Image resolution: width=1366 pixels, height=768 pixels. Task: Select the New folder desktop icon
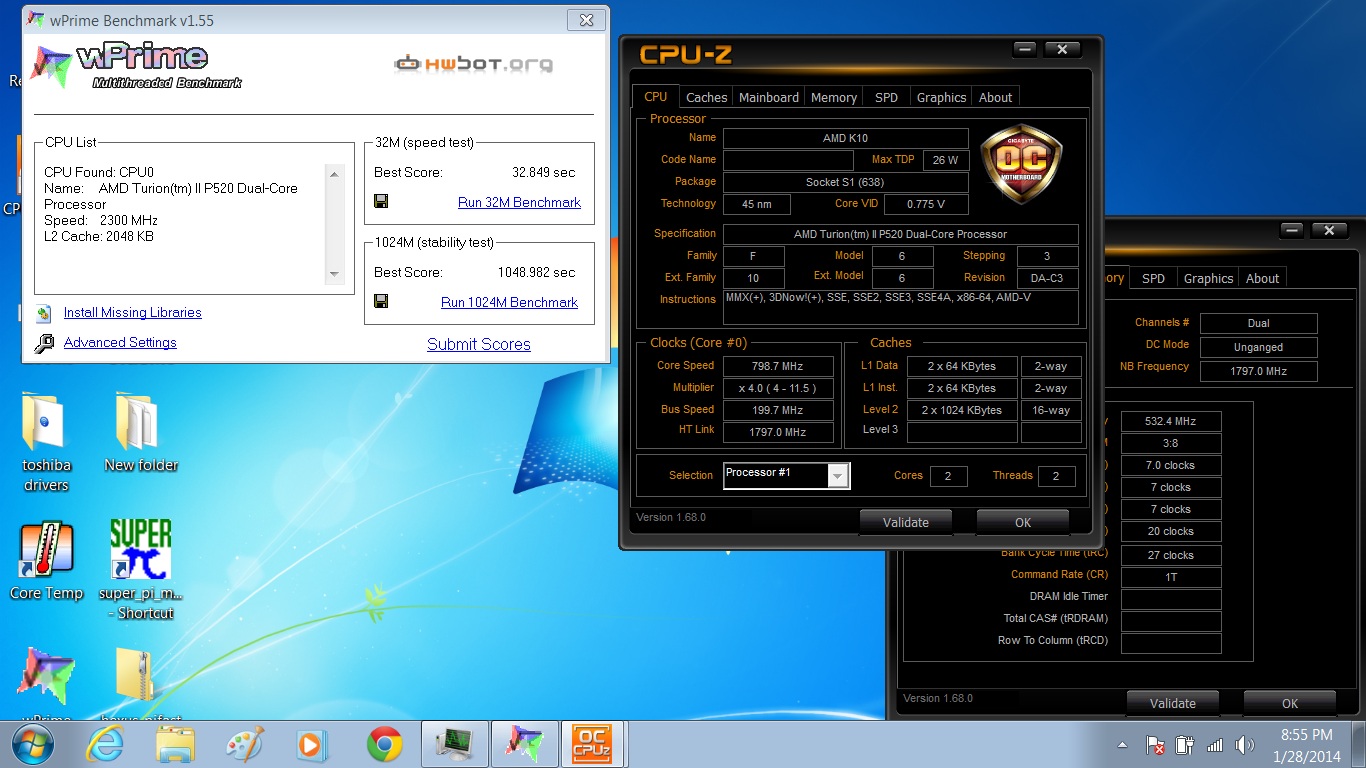[x=139, y=432]
